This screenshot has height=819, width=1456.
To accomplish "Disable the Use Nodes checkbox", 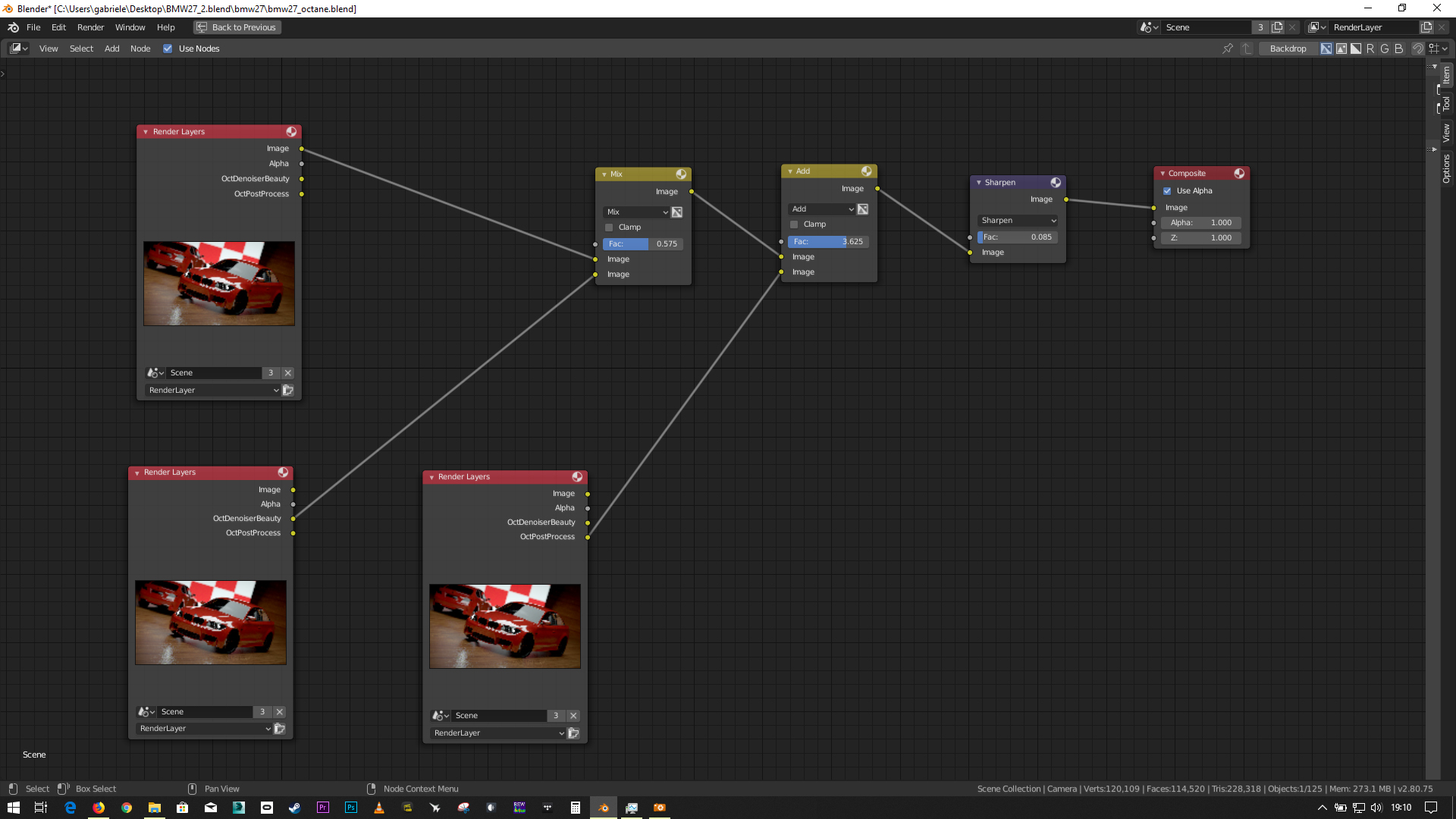I will (x=168, y=49).
